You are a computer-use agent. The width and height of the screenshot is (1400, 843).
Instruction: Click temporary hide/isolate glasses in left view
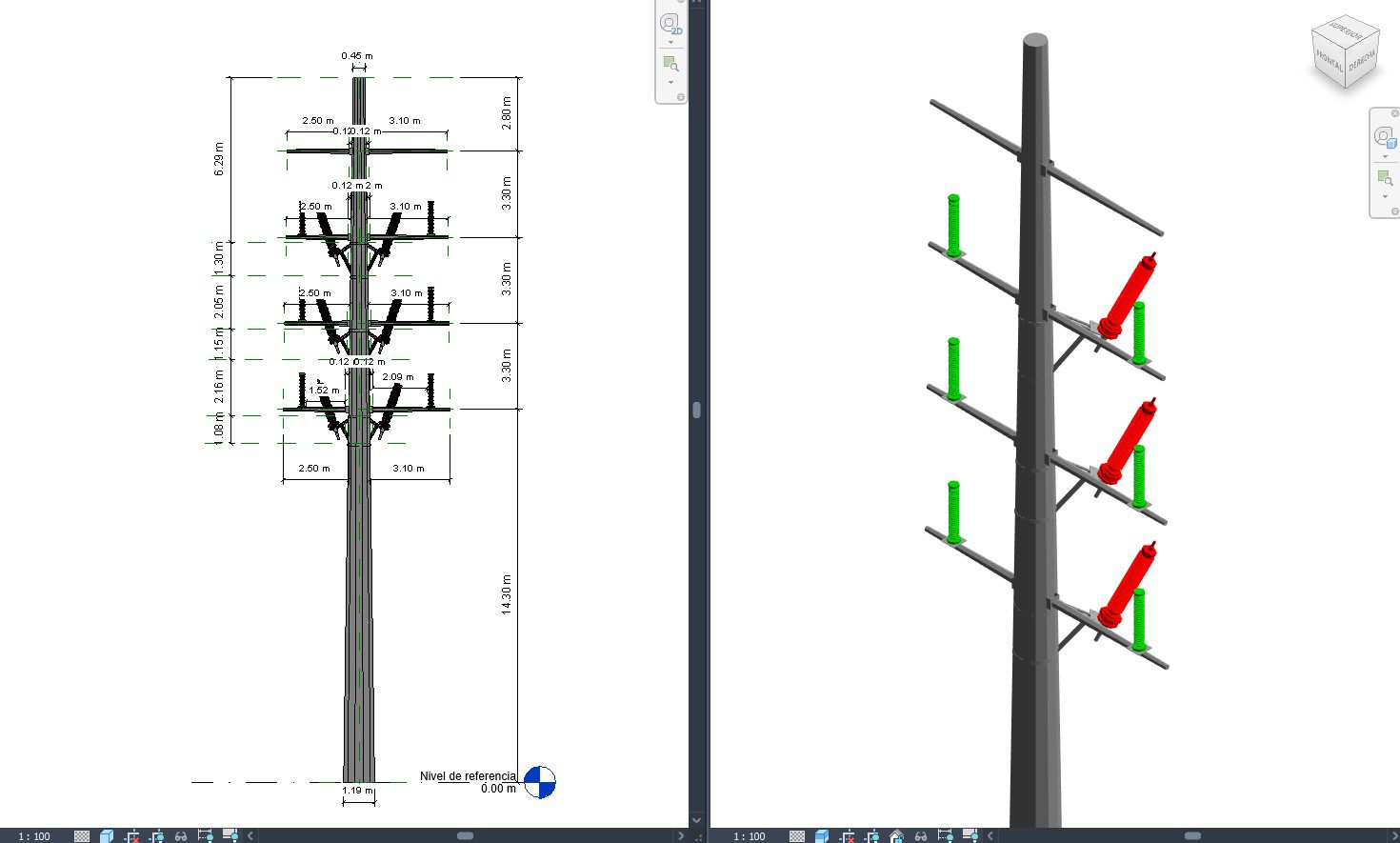tap(181, 836)
